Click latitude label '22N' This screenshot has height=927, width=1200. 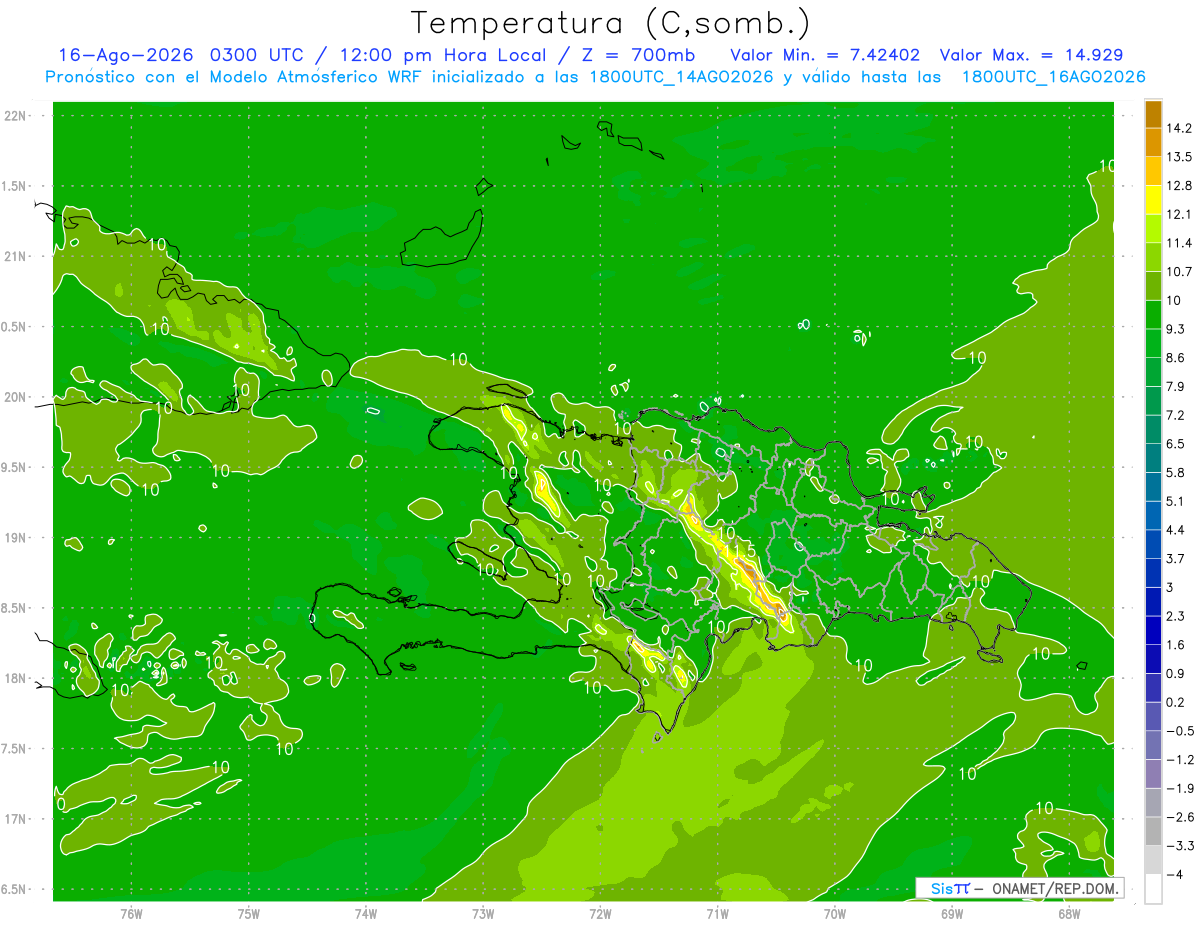coord(17,115)
